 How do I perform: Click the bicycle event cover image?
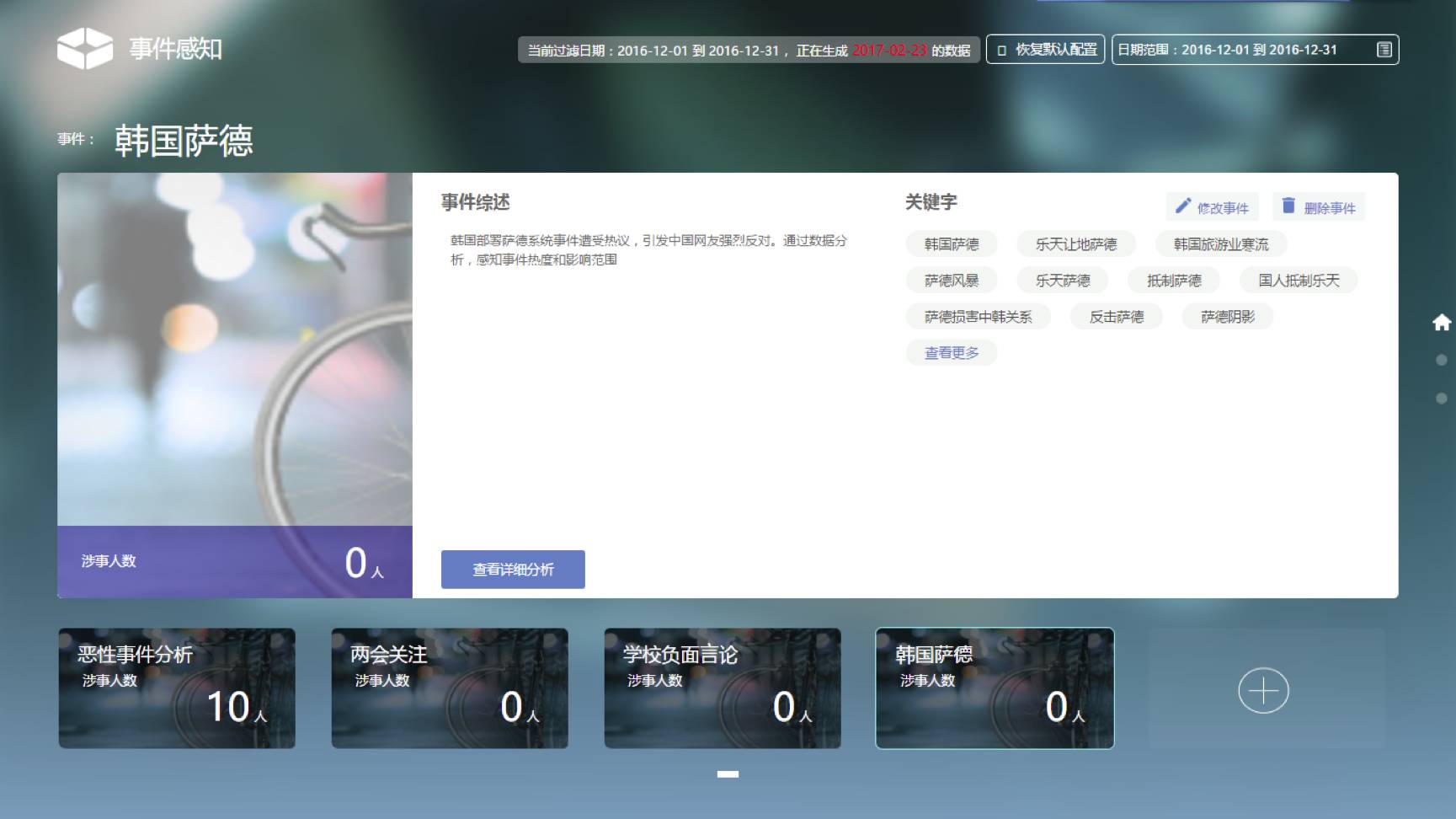(235, 350)
